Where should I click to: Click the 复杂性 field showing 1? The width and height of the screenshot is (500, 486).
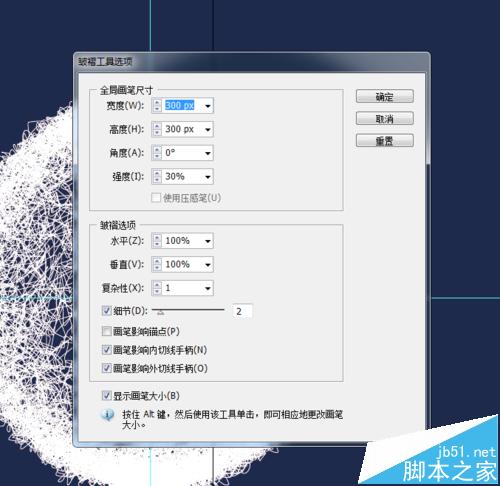click(x=183, y=288)
